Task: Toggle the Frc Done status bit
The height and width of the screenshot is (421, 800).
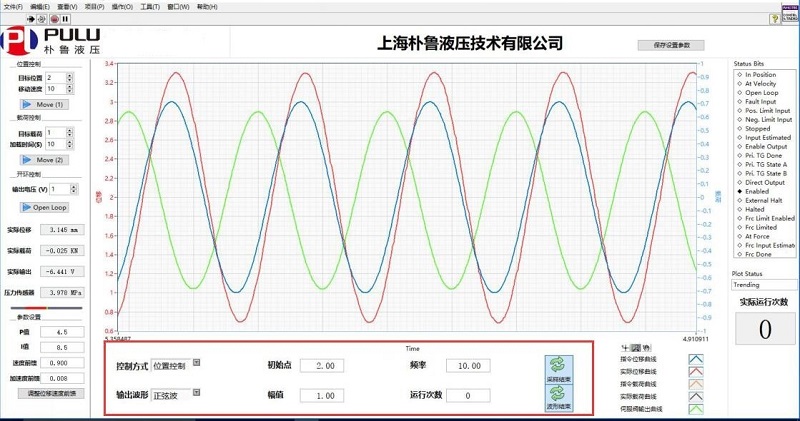Action: click(740, 254)
